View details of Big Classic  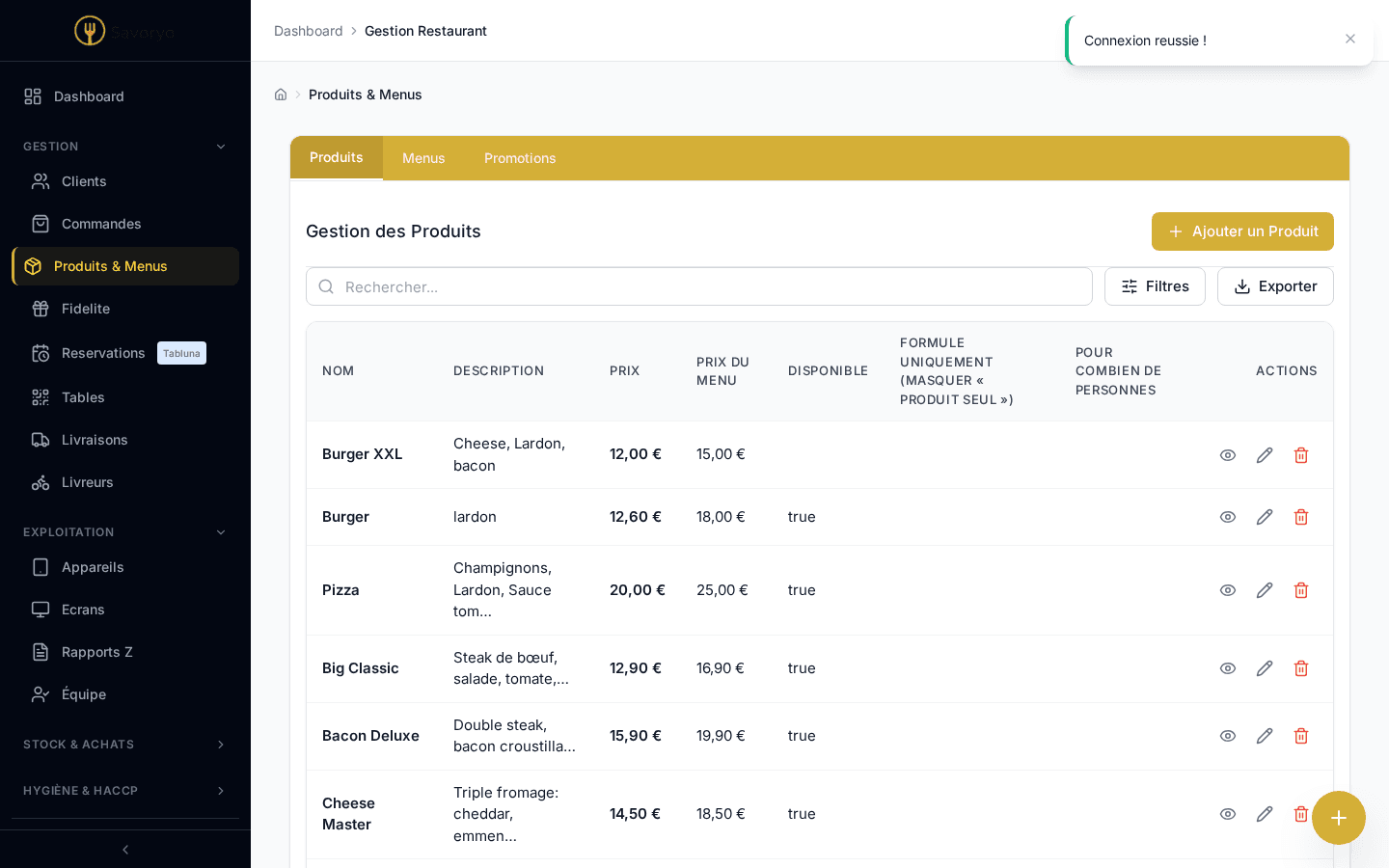tap(1228, 668)
